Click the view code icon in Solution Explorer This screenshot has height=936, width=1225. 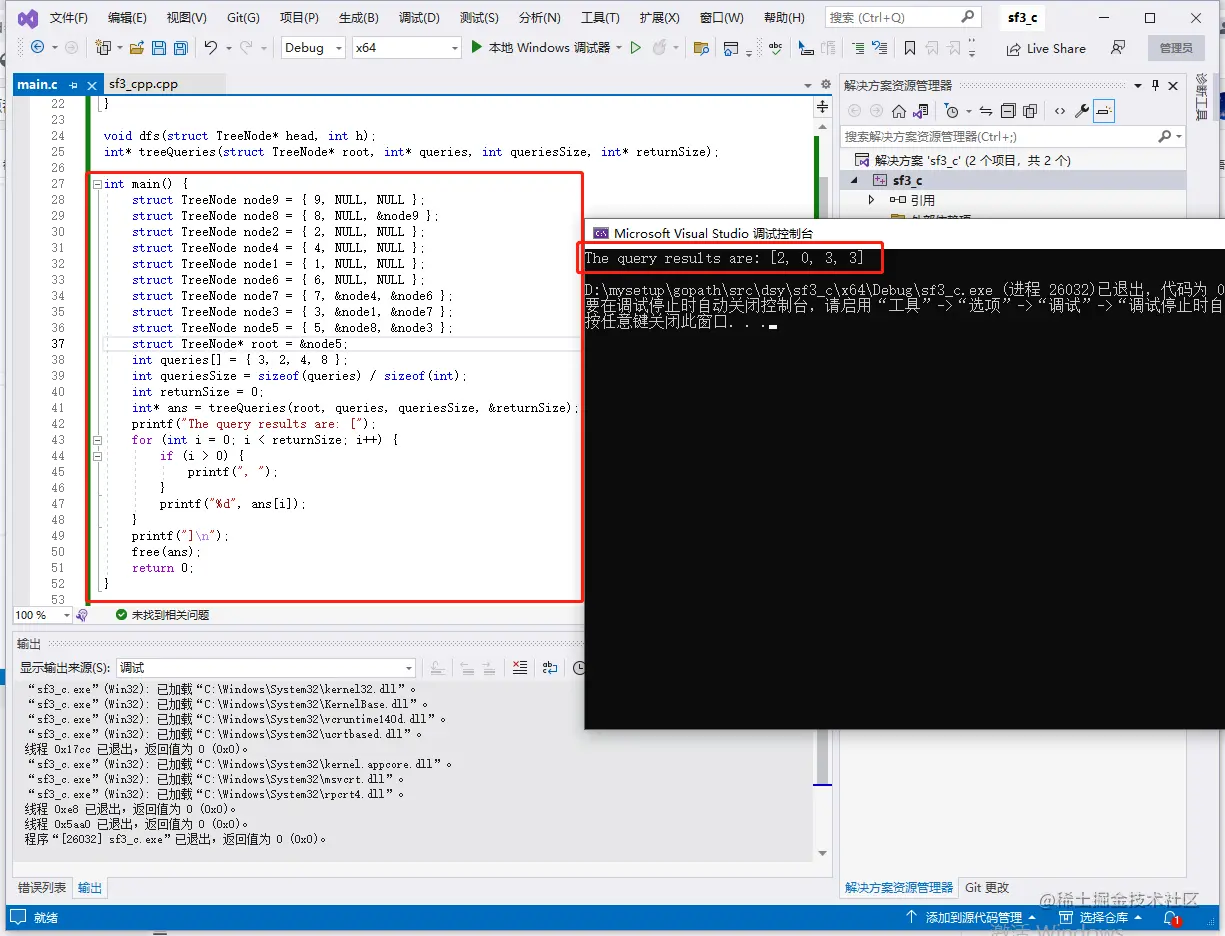pos(1060,111)
